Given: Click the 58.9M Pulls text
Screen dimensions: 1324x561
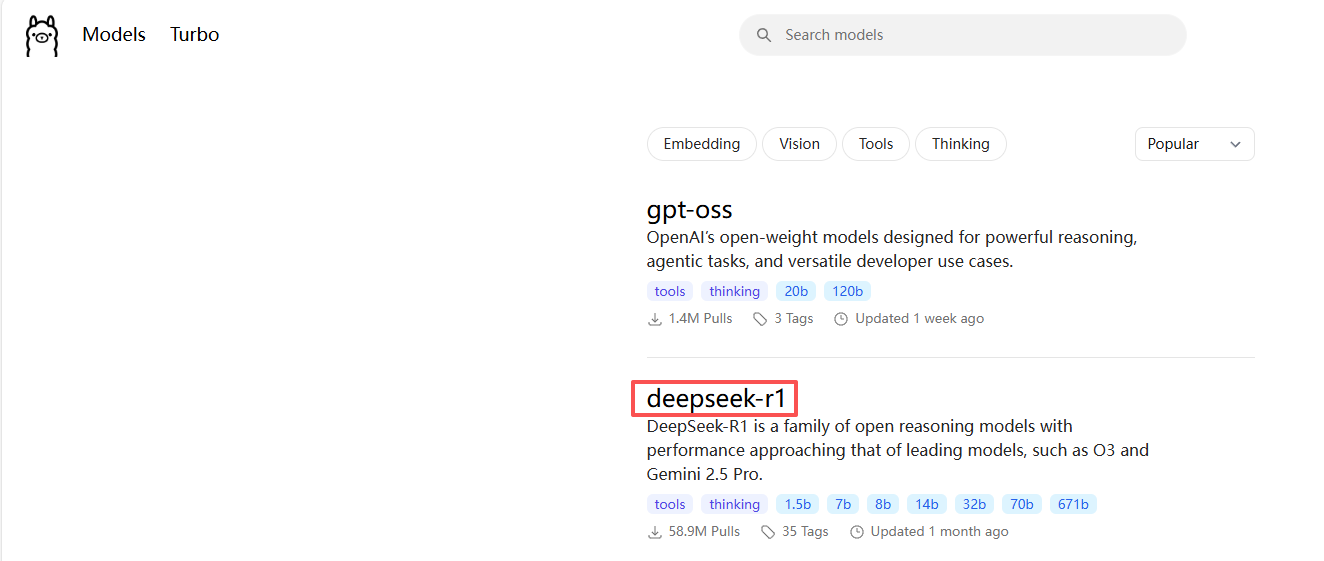Looking at the screenshot, I should click(705, 532).
